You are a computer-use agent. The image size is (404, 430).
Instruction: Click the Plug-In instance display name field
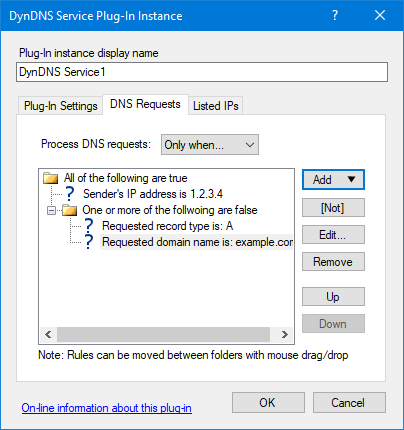[202, 72]
